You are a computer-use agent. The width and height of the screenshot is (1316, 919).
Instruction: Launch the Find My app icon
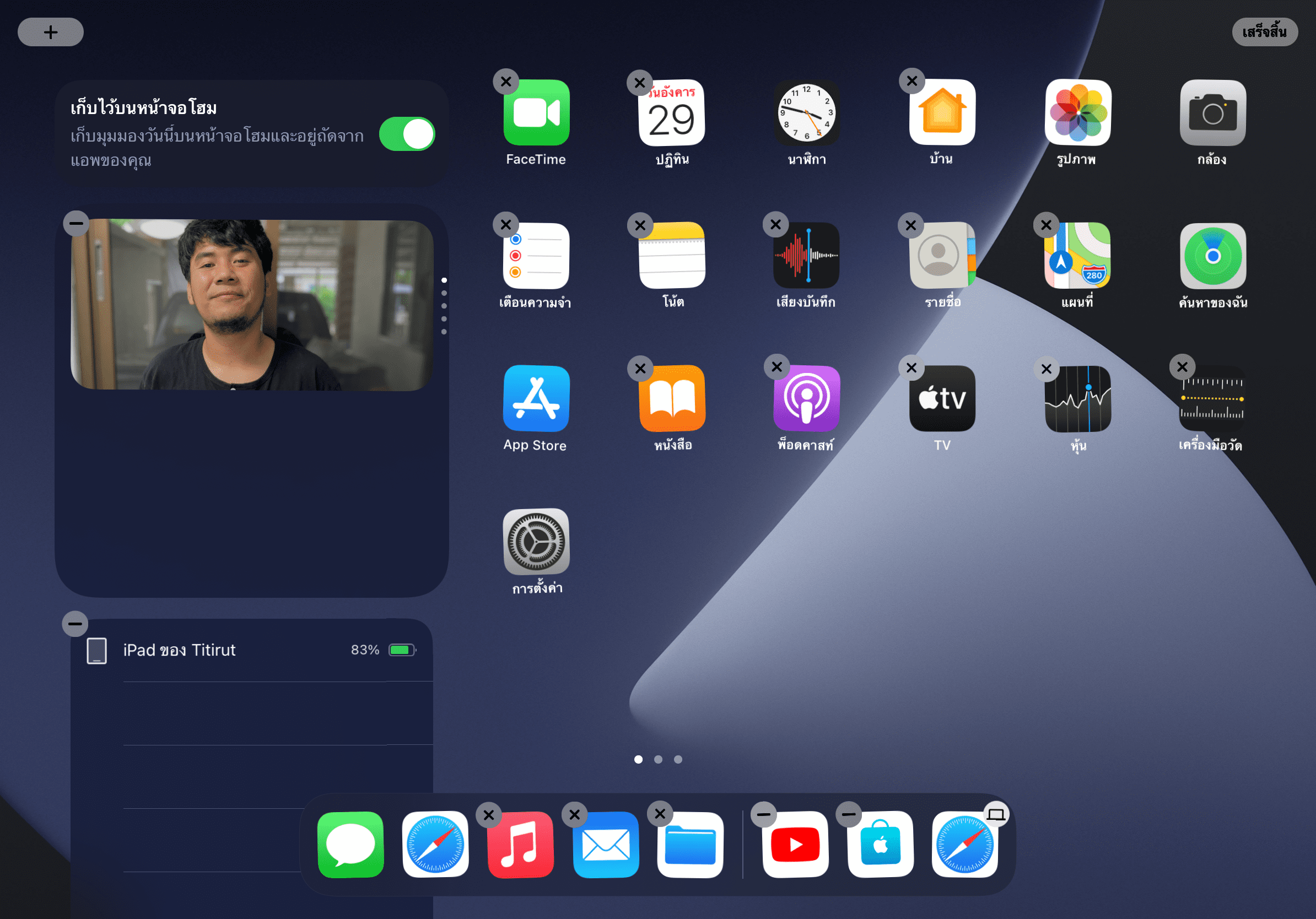click(x=1212, y=256)
